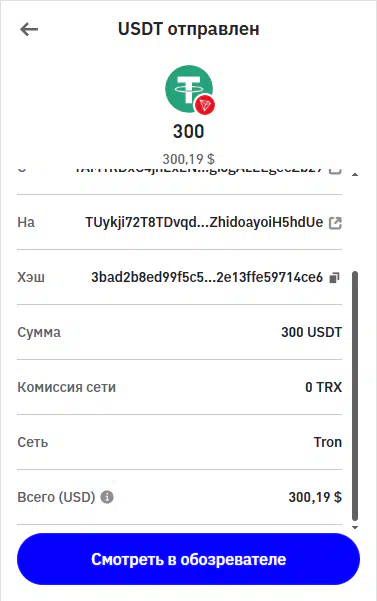Click the vertical scrollbar thumb
Screen dimensions: 377x601
[355, 396]
